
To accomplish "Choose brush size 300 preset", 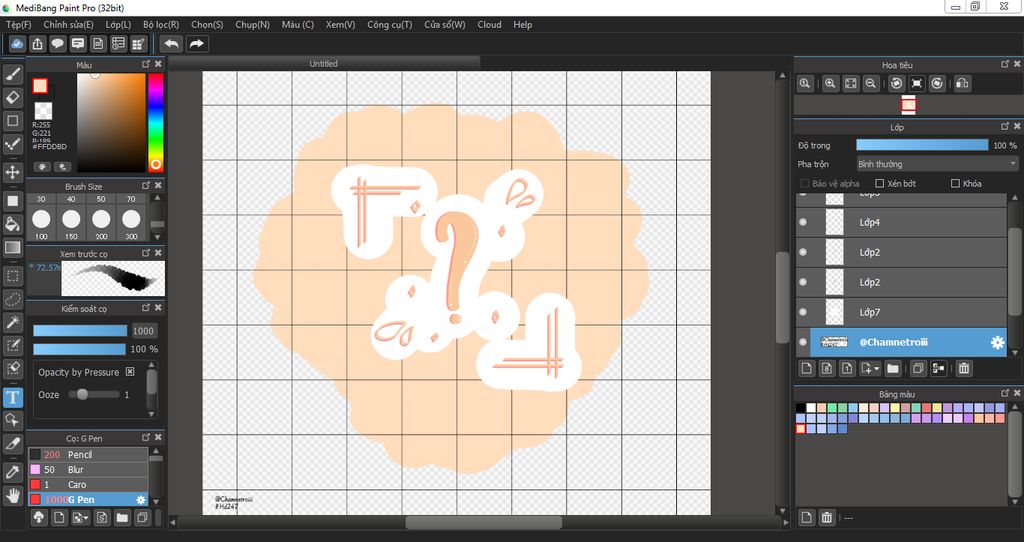I will (x=131, y=223).
